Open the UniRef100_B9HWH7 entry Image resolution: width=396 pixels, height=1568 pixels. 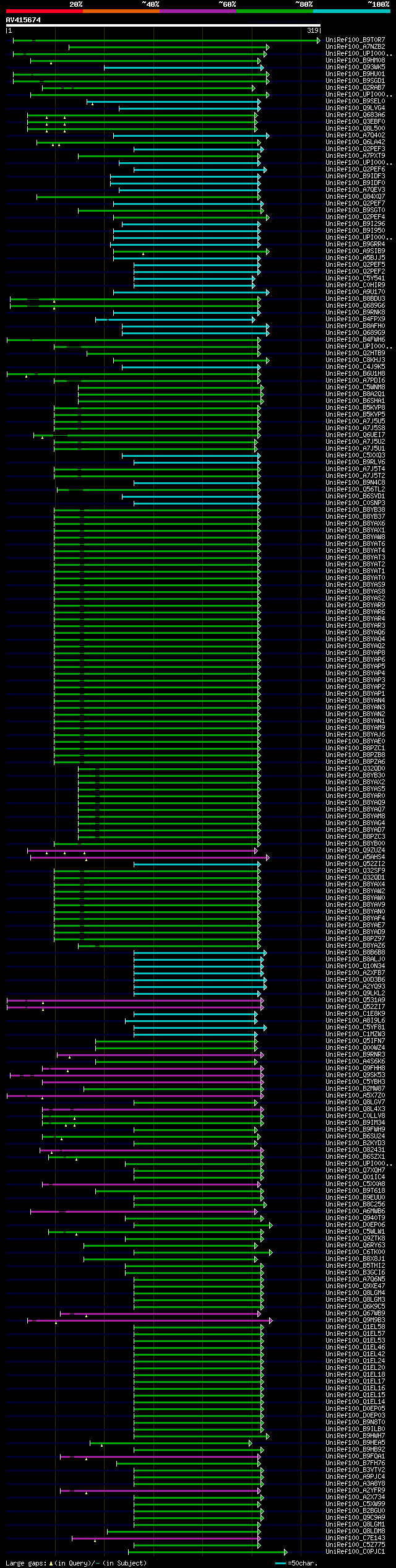pos(355,1436)
